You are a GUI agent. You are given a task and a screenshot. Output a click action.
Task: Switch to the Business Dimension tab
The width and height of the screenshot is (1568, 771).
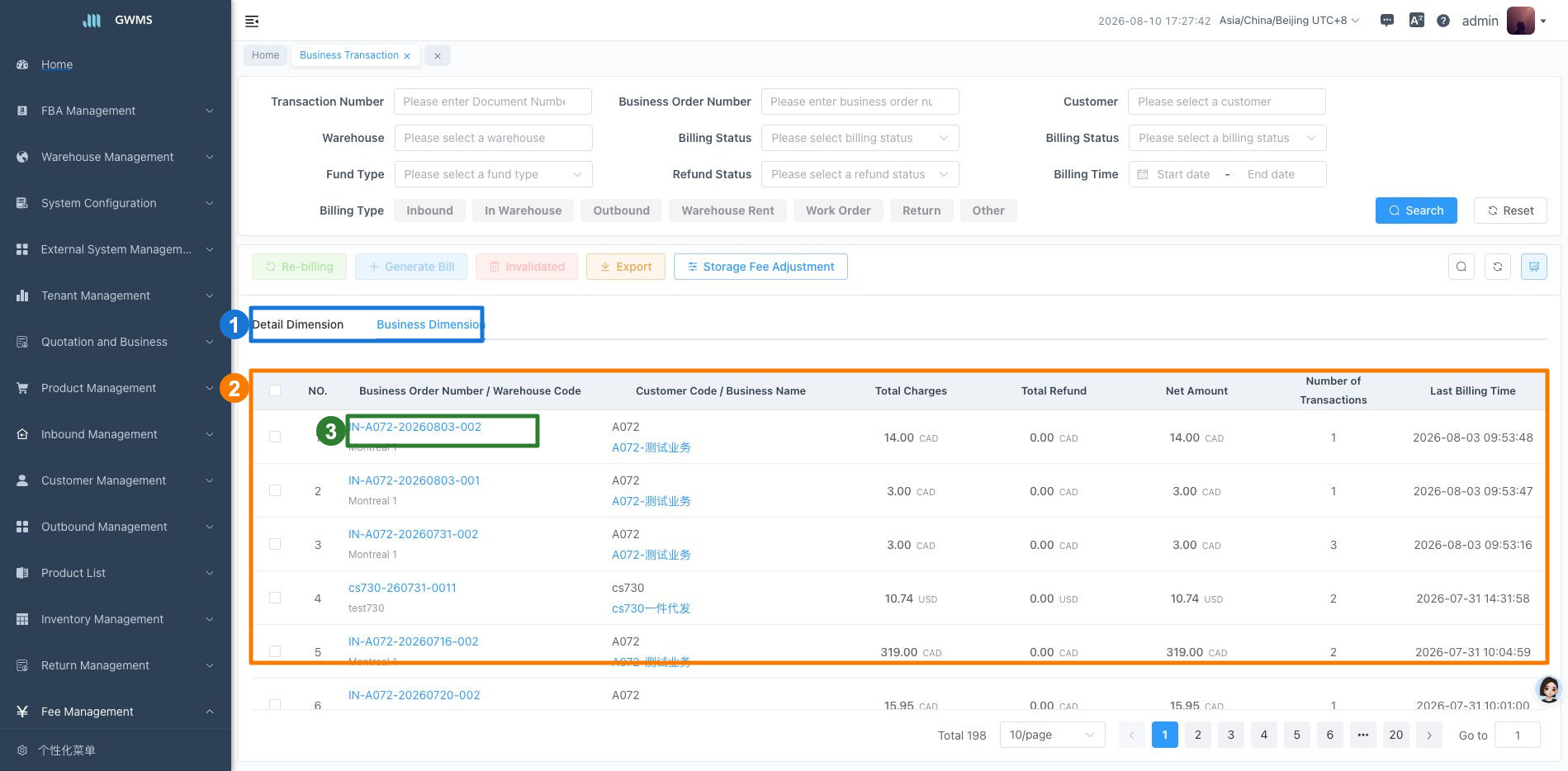[429, 324]
